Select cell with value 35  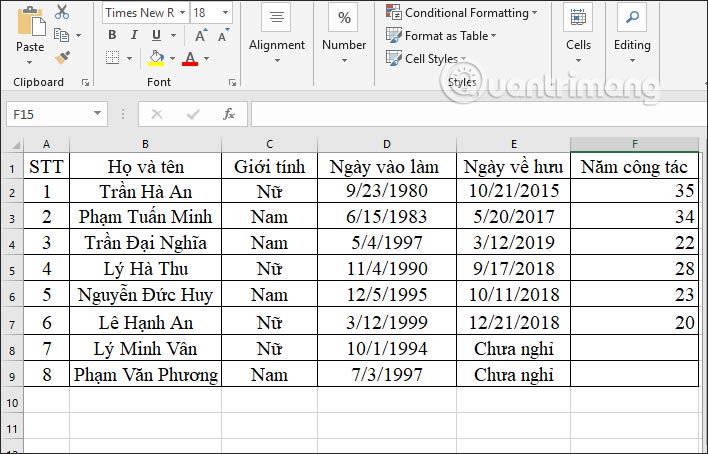(x=634, y=191)
